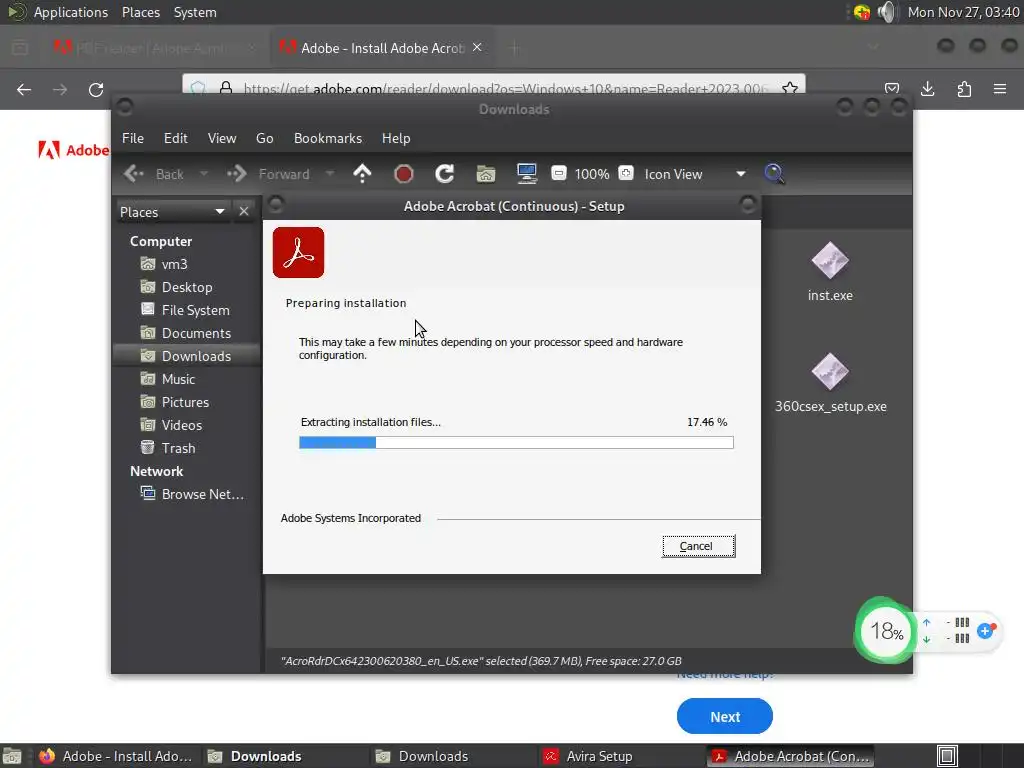Expand the Forward history dropdown arrow
1024x768 pixels.
[330, 174]
